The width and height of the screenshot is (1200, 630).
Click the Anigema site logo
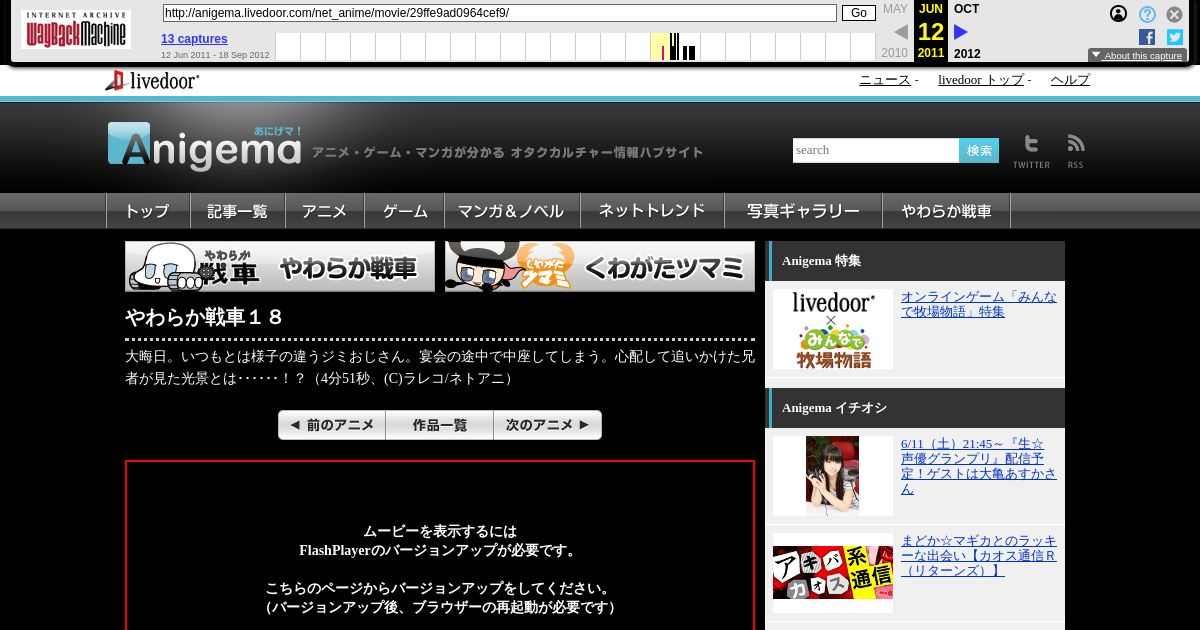(x=204, y=147)
